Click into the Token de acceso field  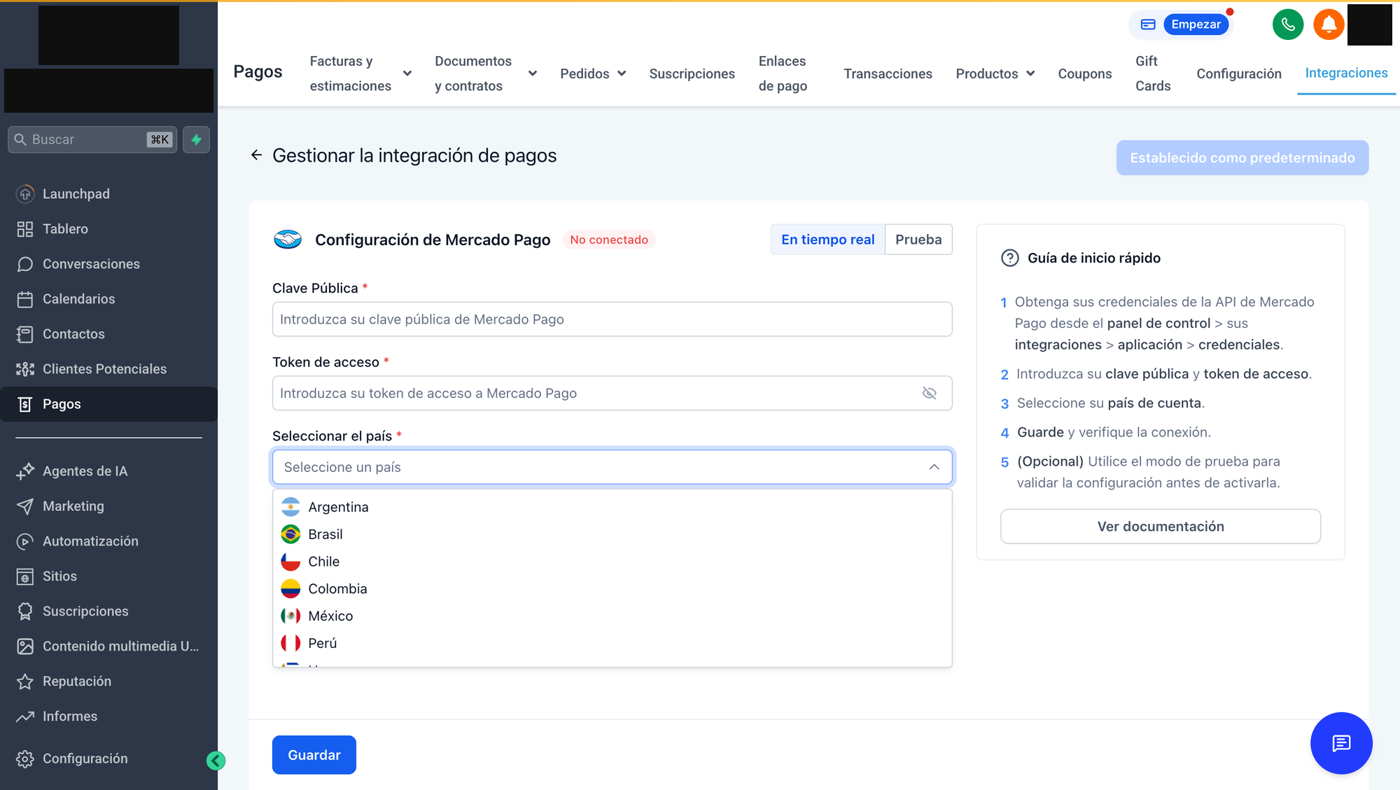coord(612,393)
